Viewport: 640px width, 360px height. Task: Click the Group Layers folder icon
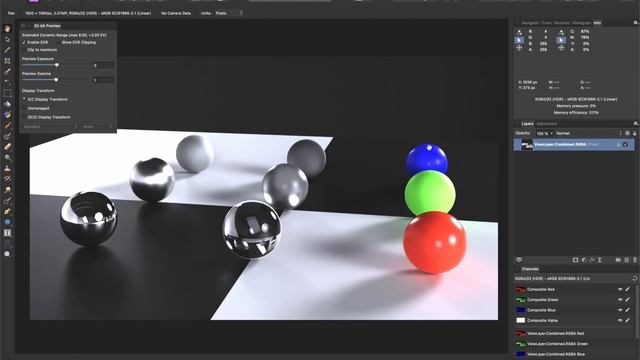click(618, 260)
